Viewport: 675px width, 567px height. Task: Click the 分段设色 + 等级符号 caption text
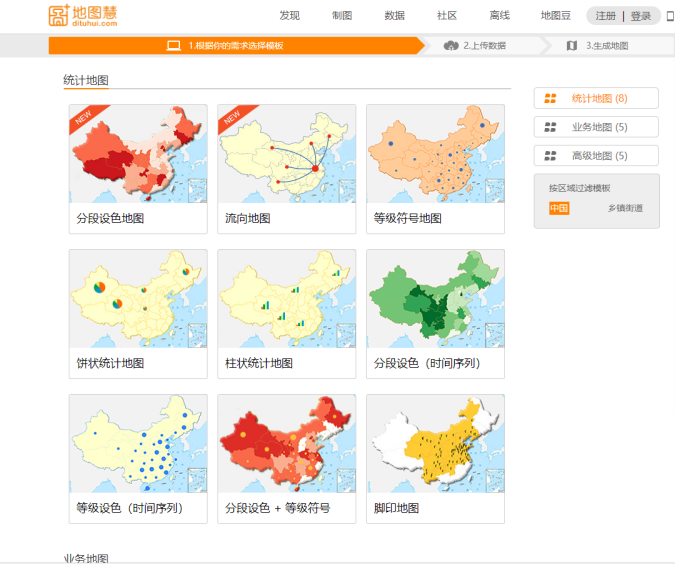[278, 508]
